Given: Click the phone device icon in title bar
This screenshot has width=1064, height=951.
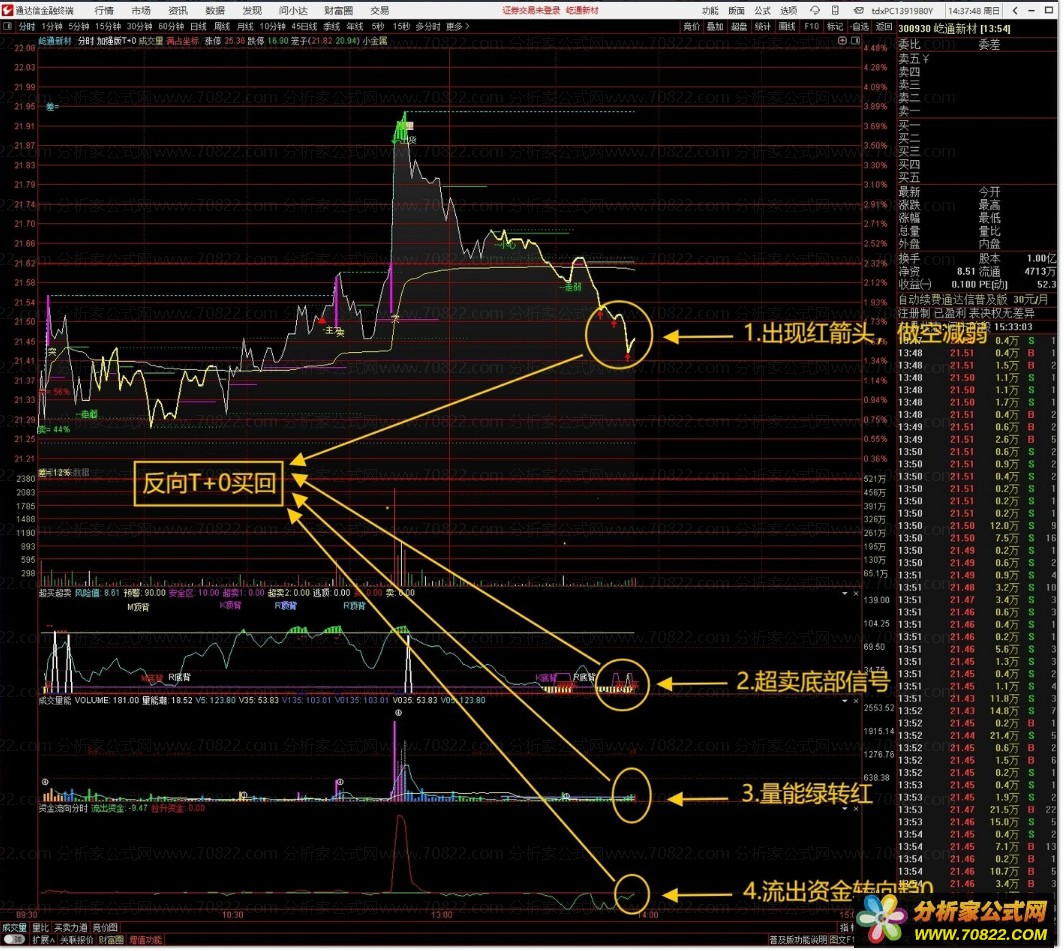Looking at the screenshot, I should pyautogui.click(x=836, y=11).
